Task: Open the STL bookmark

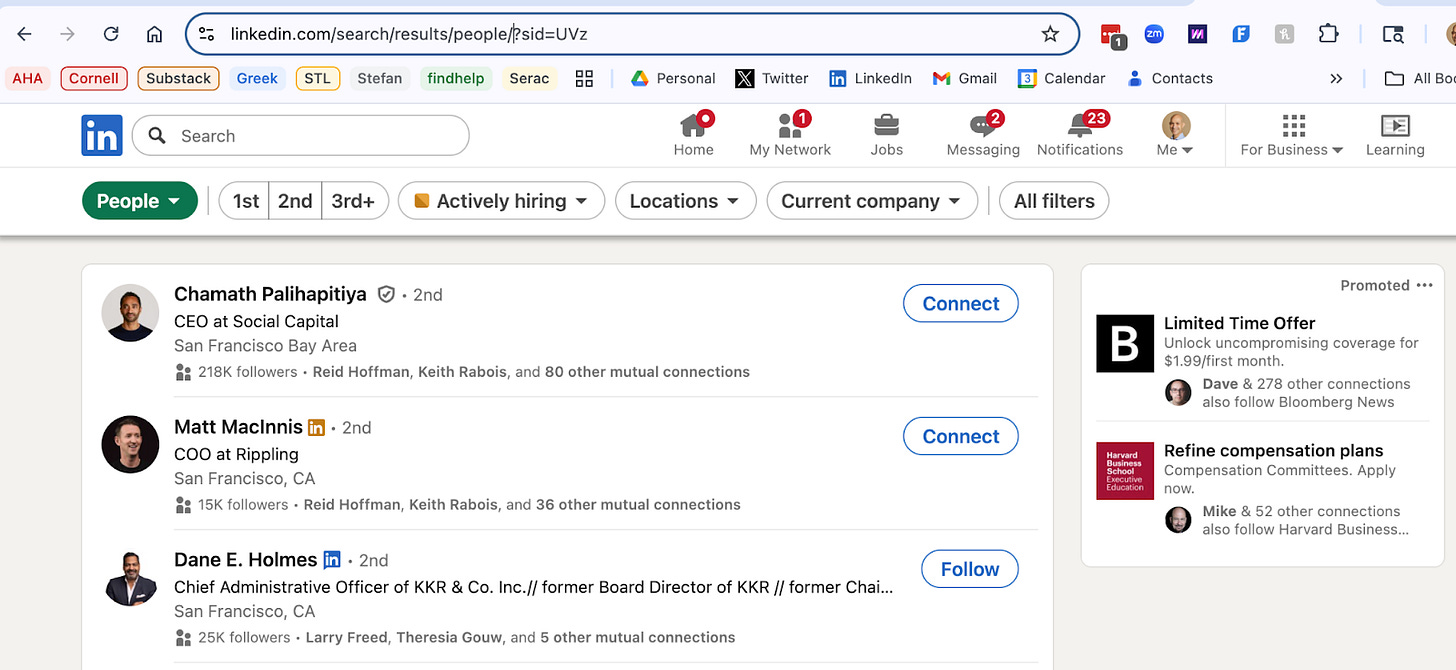Action: coord(317,78)
